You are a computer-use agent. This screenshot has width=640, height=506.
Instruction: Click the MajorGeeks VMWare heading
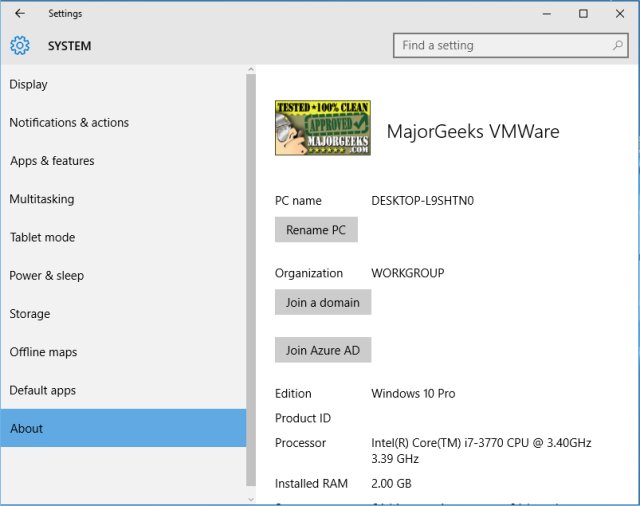pos(473,131)
